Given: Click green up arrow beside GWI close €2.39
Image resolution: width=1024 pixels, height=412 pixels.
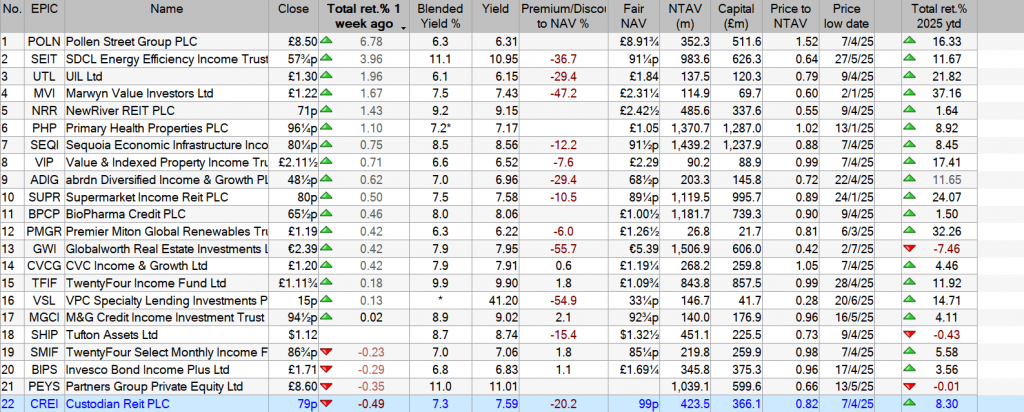Looking at the screenshot, I should click(x=326, y=248).
